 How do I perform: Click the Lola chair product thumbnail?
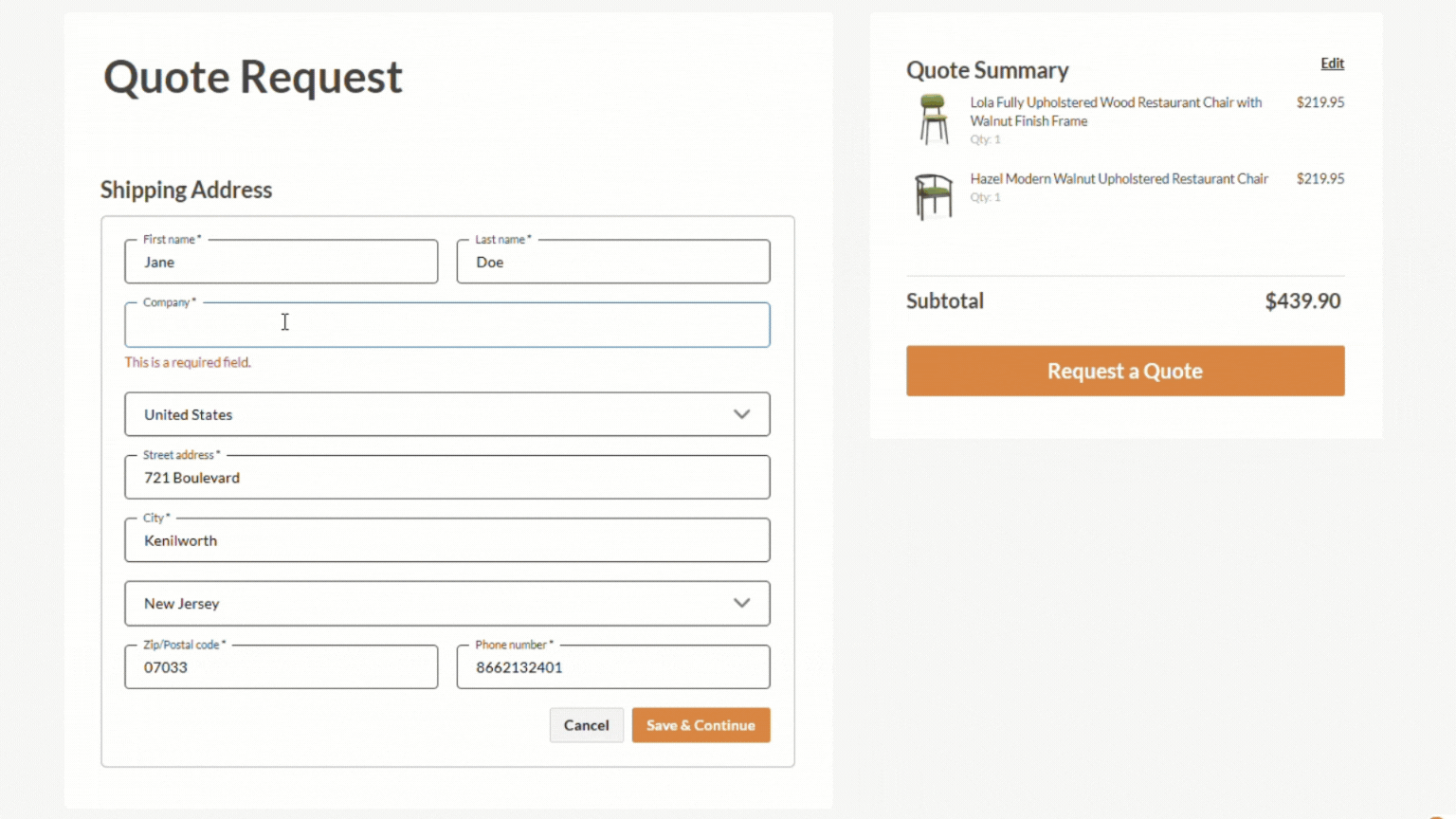coord(933,118)
